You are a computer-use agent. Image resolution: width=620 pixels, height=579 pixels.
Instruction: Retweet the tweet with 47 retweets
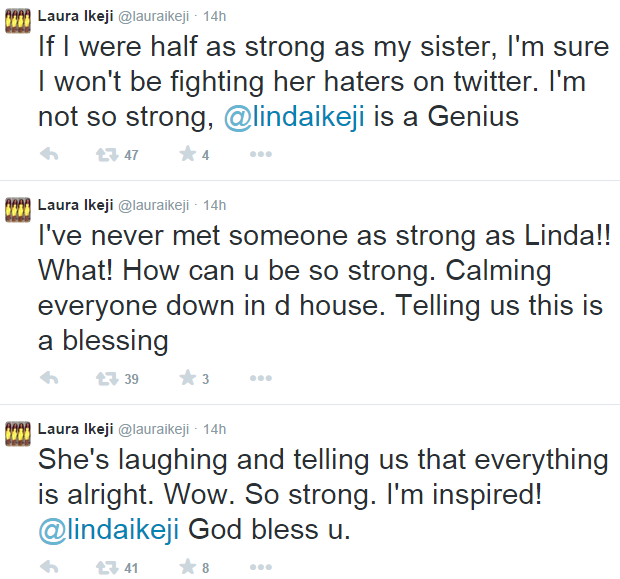pyautogui.click(x=105, y=155)
